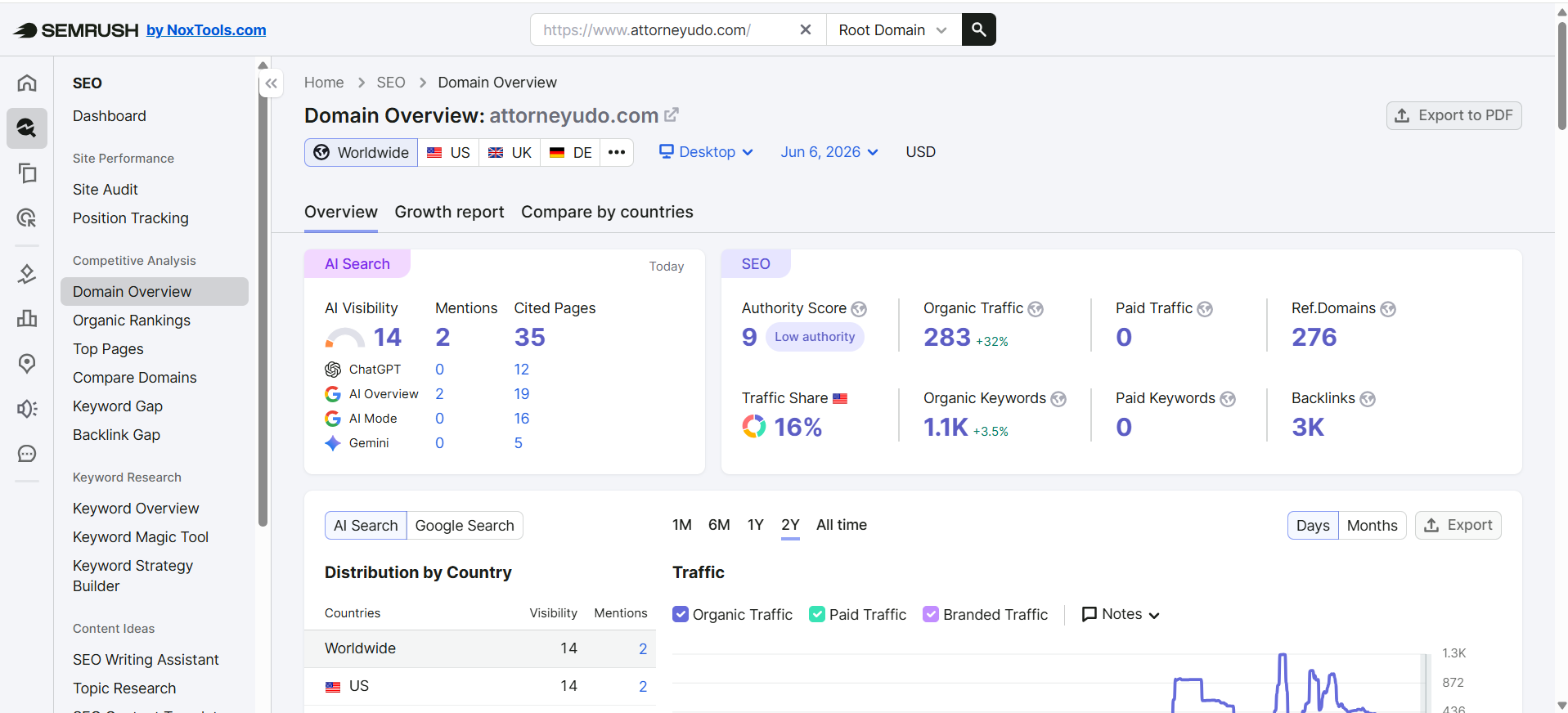The width and height of the screenshot is (1568, 713).
Task: Open more countries ellipsis menu
Action: (617, 152)
